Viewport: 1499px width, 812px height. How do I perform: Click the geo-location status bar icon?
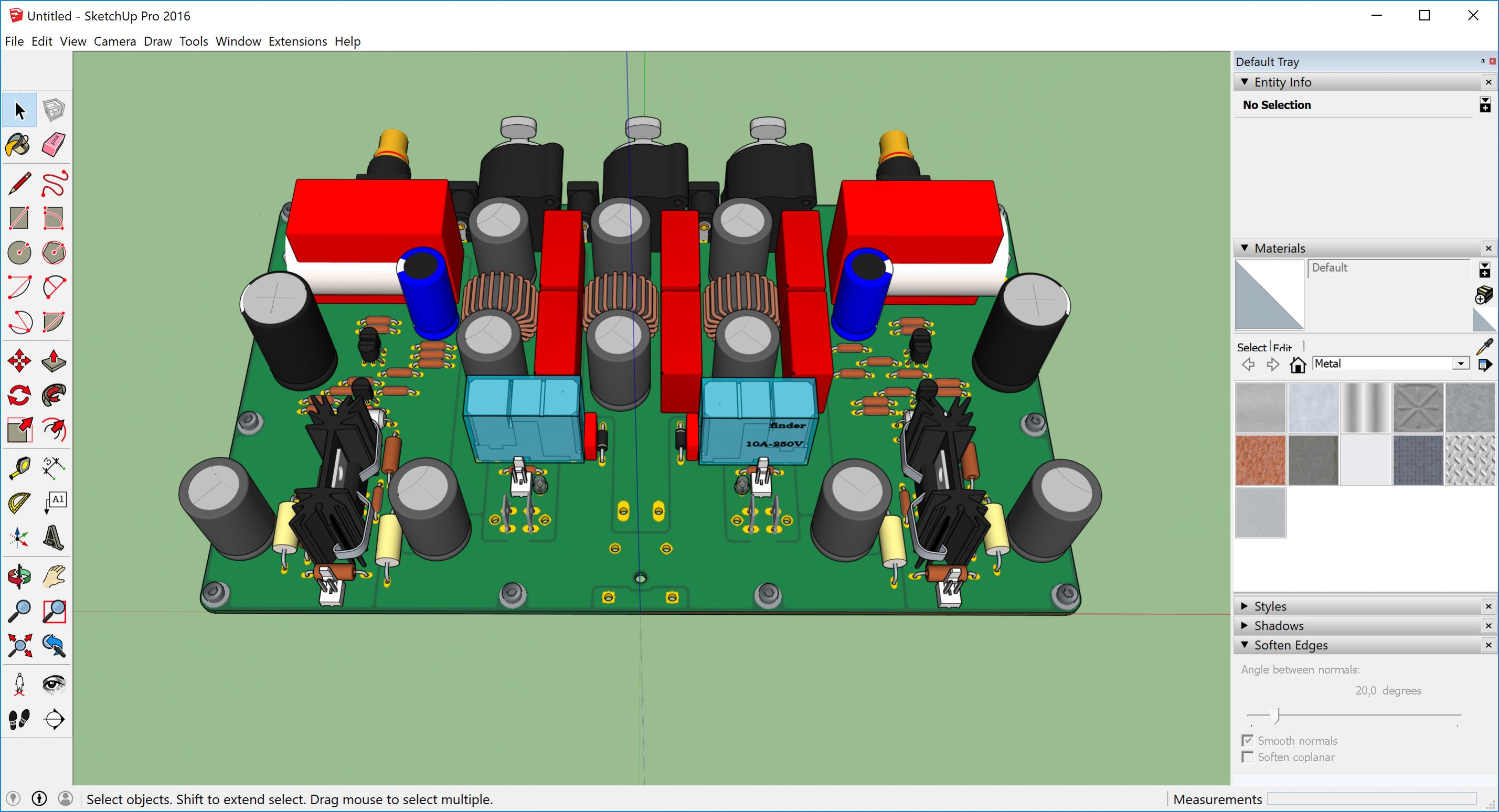coord(13,798)
